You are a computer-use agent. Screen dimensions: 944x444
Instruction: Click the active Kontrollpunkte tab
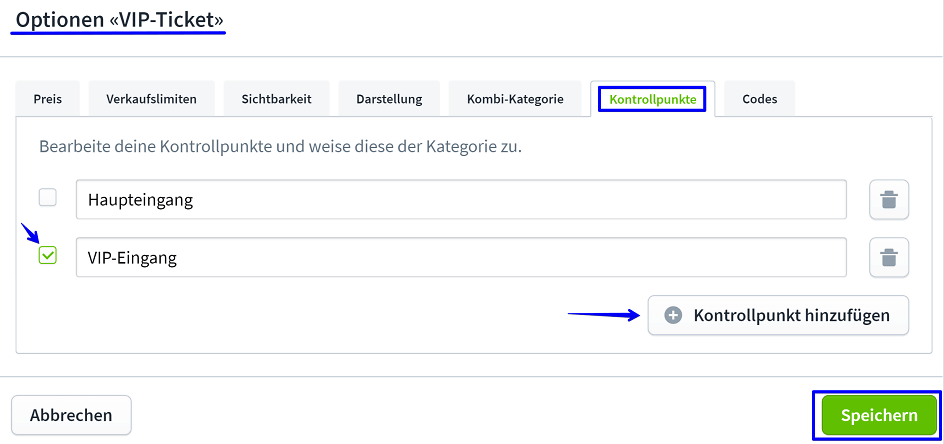tap(652, 99)
